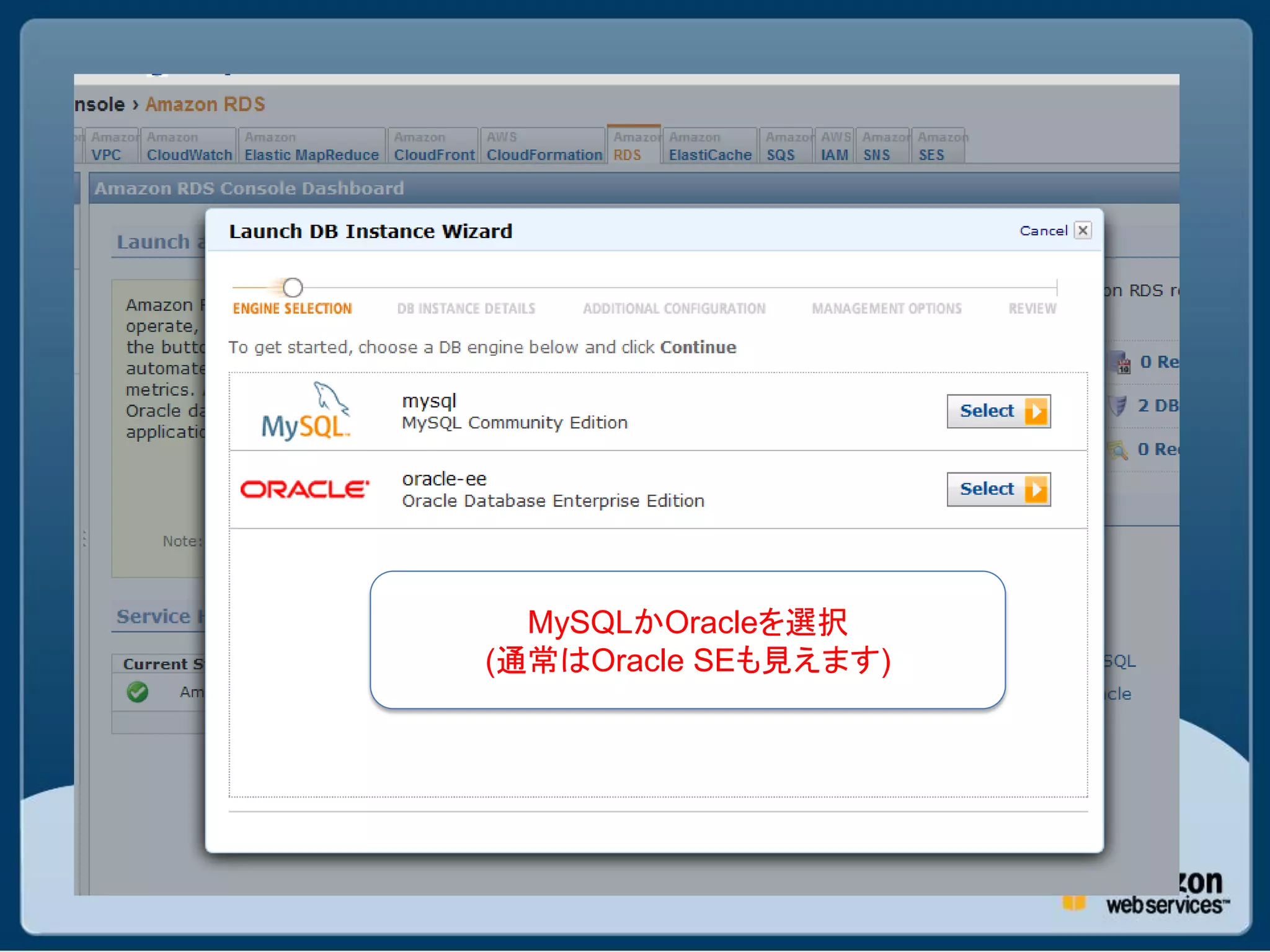Open the Amazon CloudFront tab
Viewport: 1270px width, 952px height.
[x=434, y=146]
